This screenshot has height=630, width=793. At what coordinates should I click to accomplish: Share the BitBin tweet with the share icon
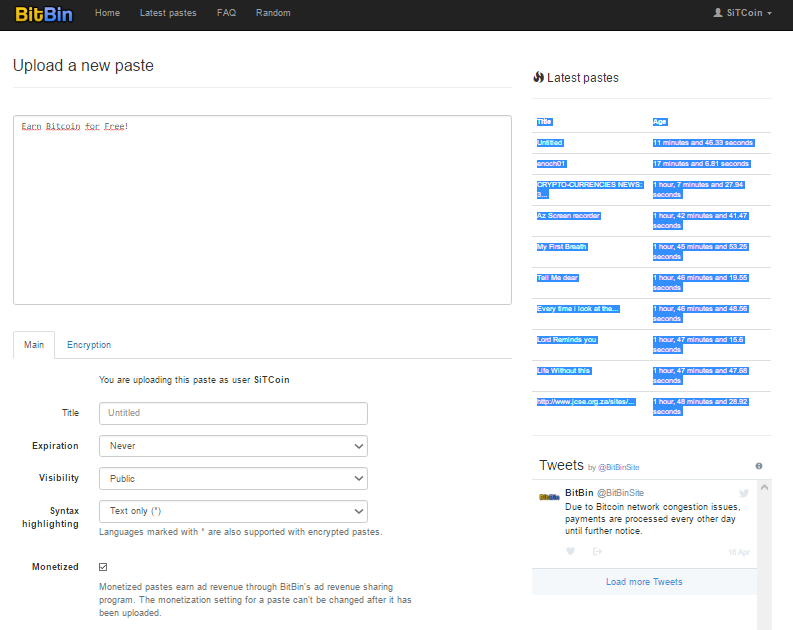pyautogui.click(x=597, y=551)
